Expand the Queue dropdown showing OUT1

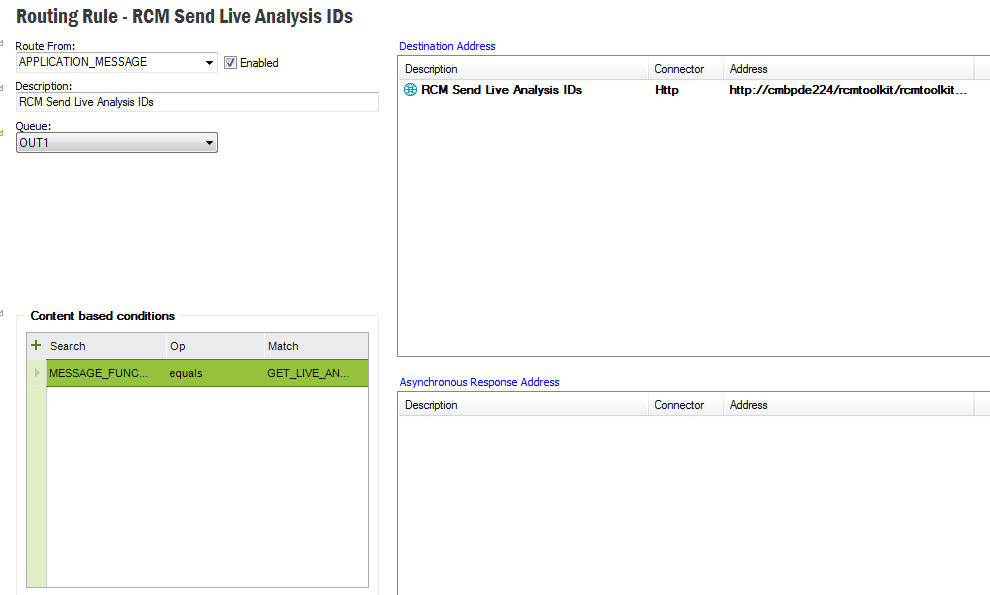coord(209,143)
